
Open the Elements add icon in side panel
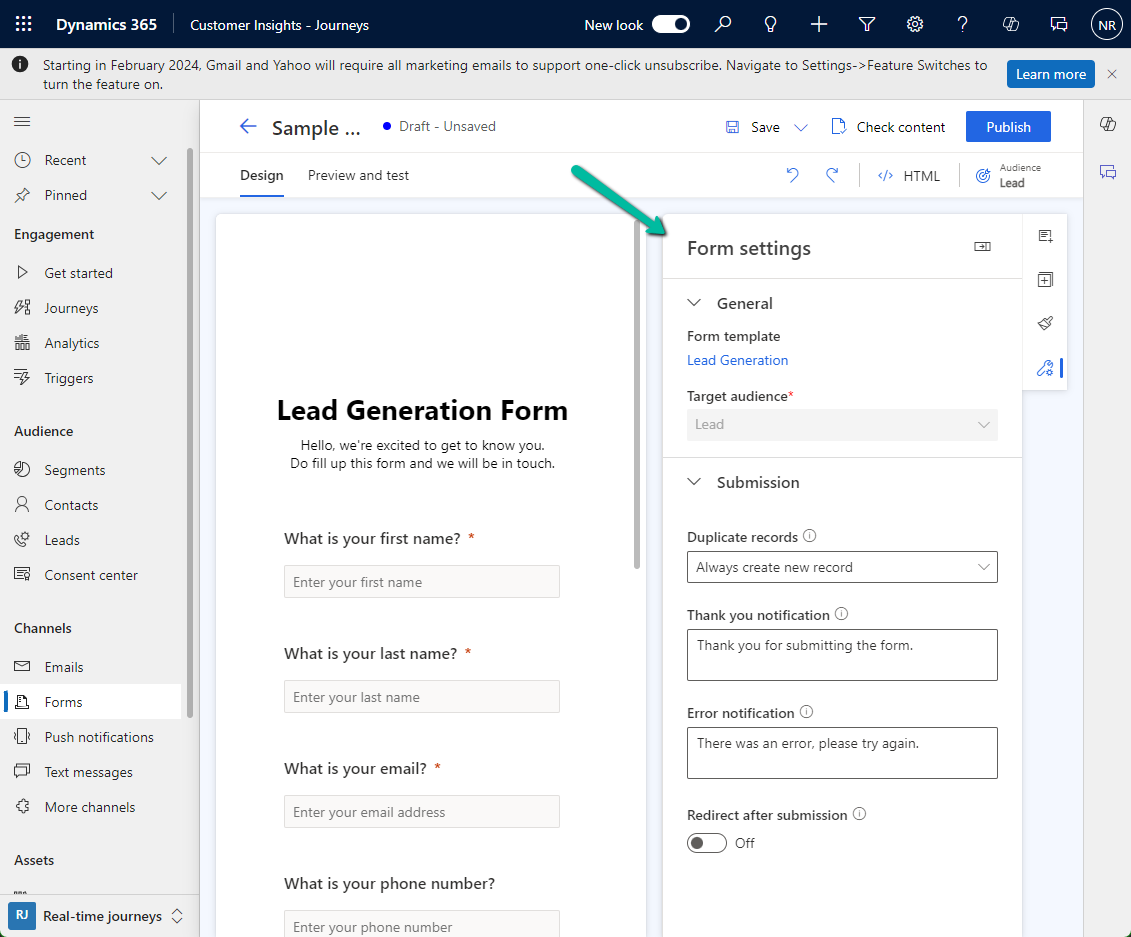tap(1045, 280)
